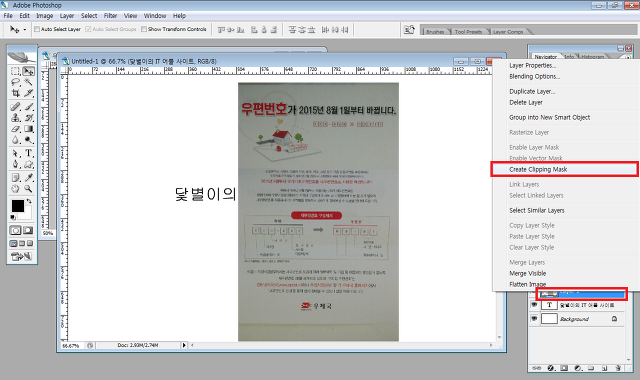
Task: Add layer mask at Layers panel bottom
Action: pos(564,368)
